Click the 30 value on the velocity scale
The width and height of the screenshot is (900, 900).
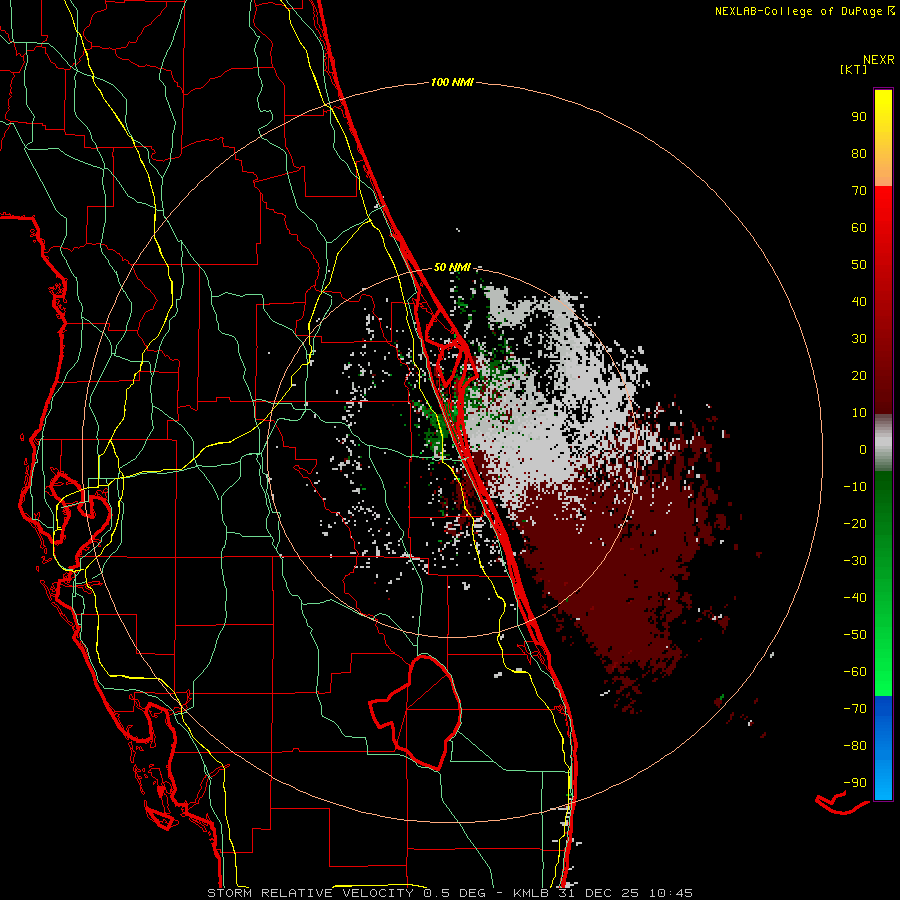[859, 339]
